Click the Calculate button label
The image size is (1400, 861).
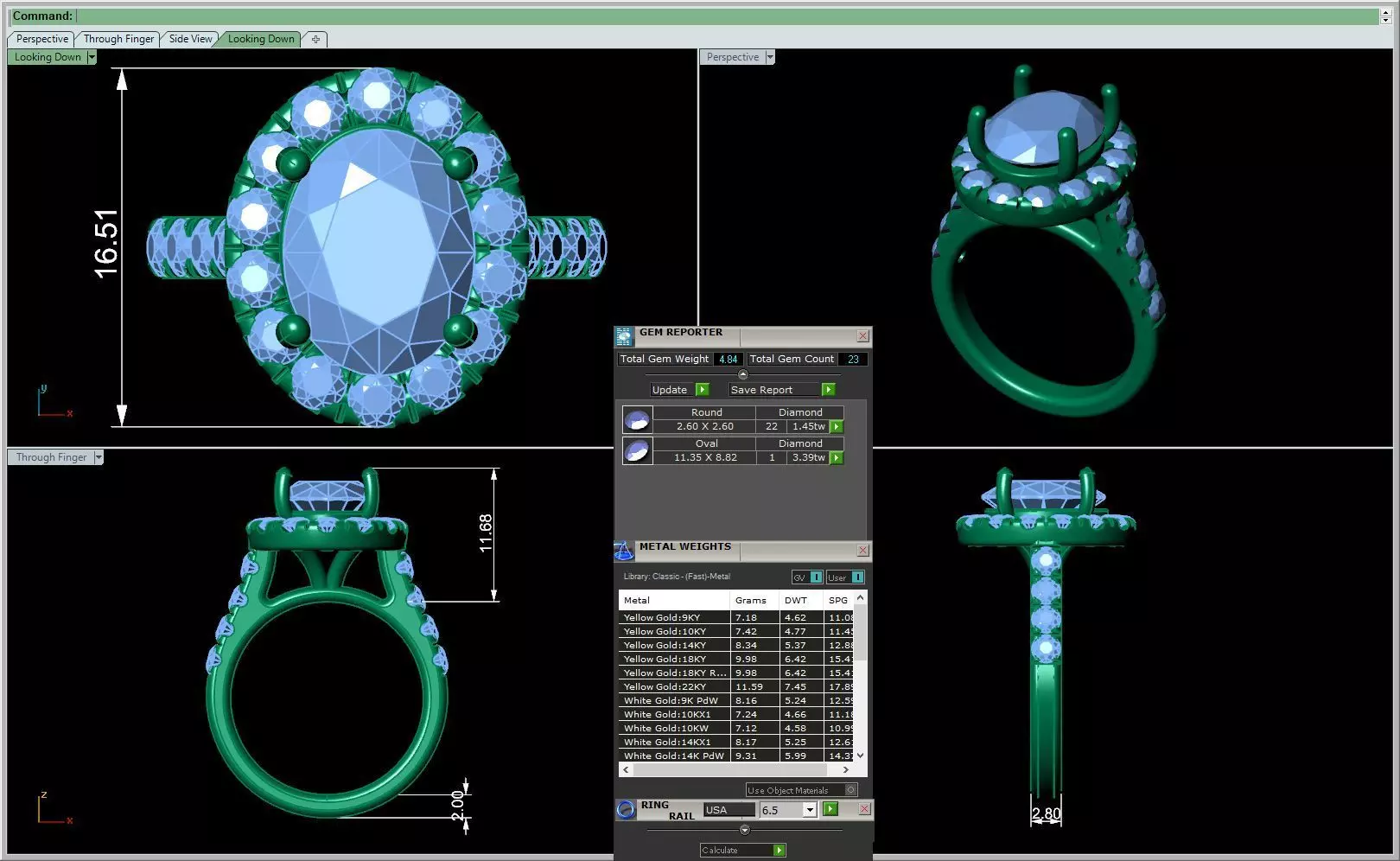720,851
